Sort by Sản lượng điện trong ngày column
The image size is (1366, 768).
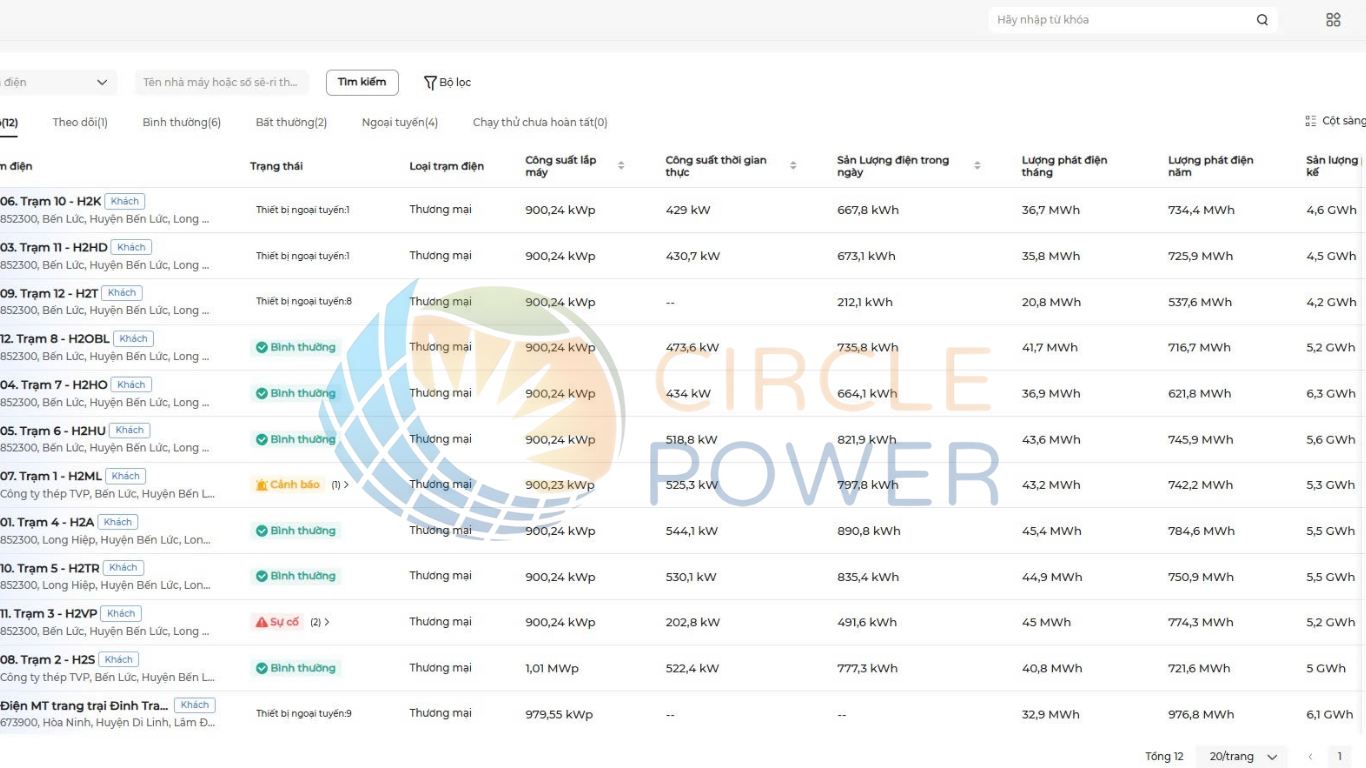tap(977, 166)
